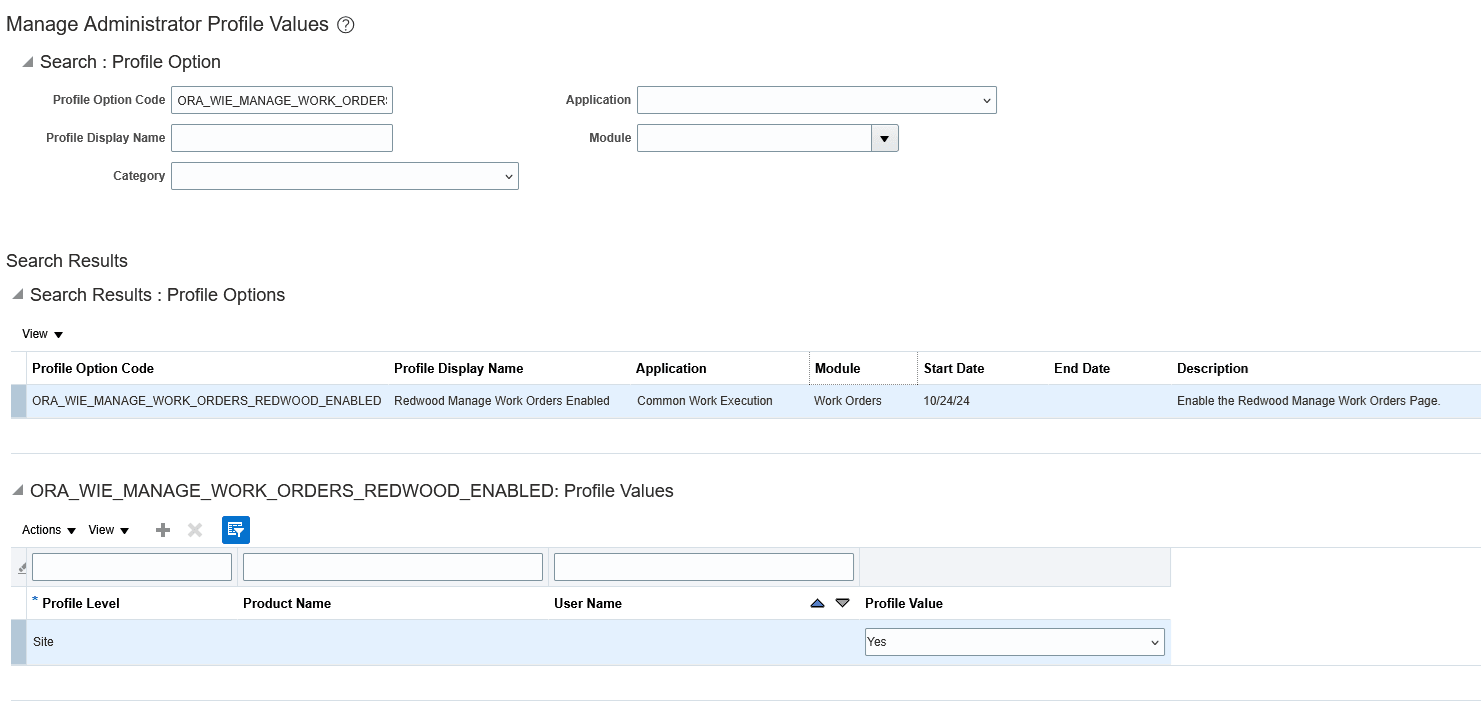The width and height of the screenshot is (1481, 708).
Task: Open the Application dropdown
Action: (x=985, y=100)
